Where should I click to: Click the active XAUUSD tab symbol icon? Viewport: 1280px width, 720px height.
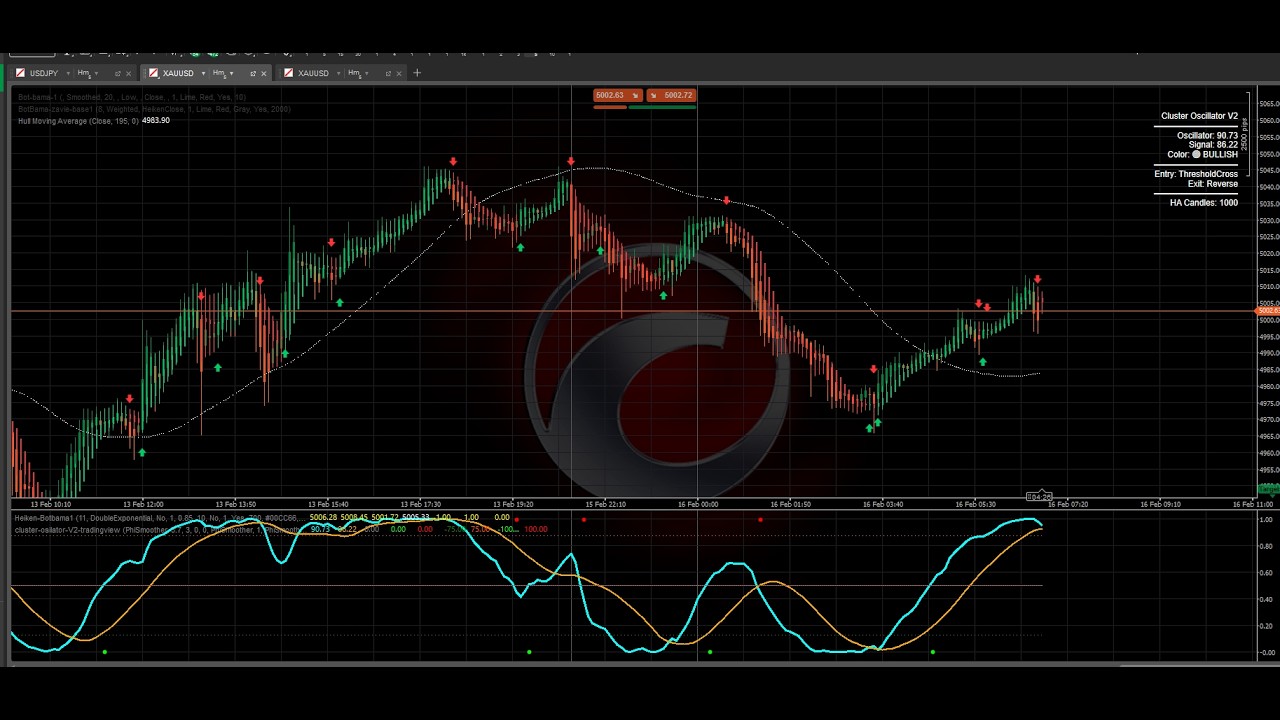tap(153, 73)
